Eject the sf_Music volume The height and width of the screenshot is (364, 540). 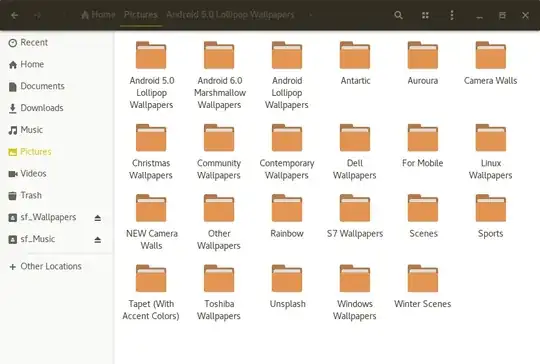(97, 240)
